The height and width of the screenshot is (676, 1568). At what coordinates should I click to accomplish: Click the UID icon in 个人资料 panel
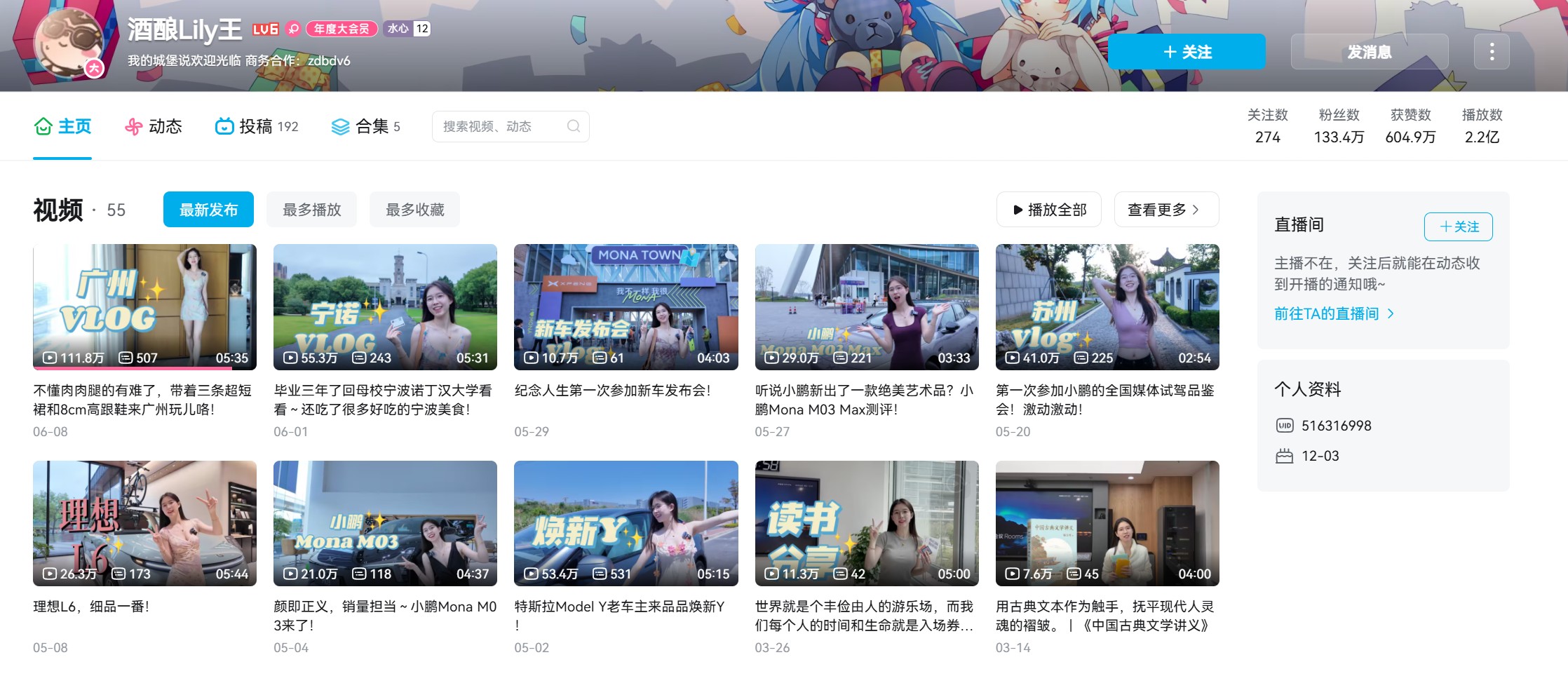(x=1285, y=426)
